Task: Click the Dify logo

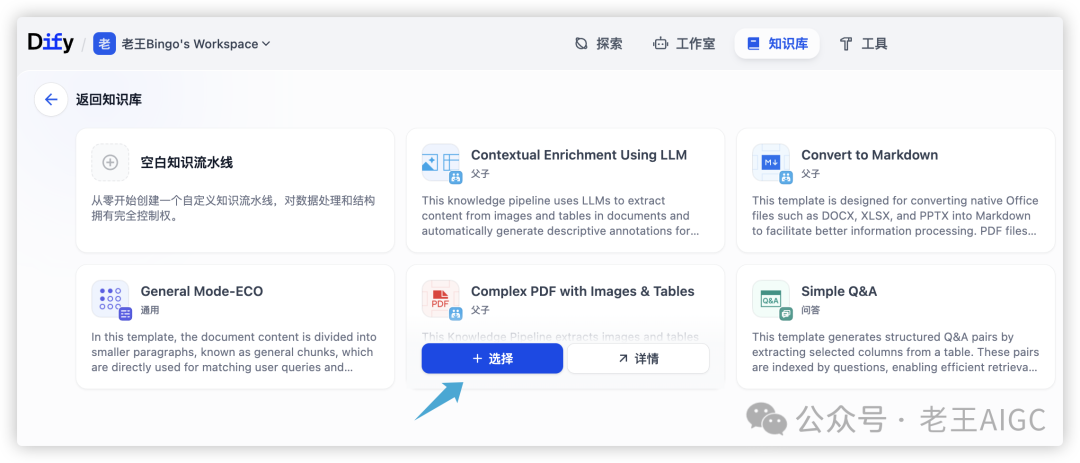Action: [50, 43]
